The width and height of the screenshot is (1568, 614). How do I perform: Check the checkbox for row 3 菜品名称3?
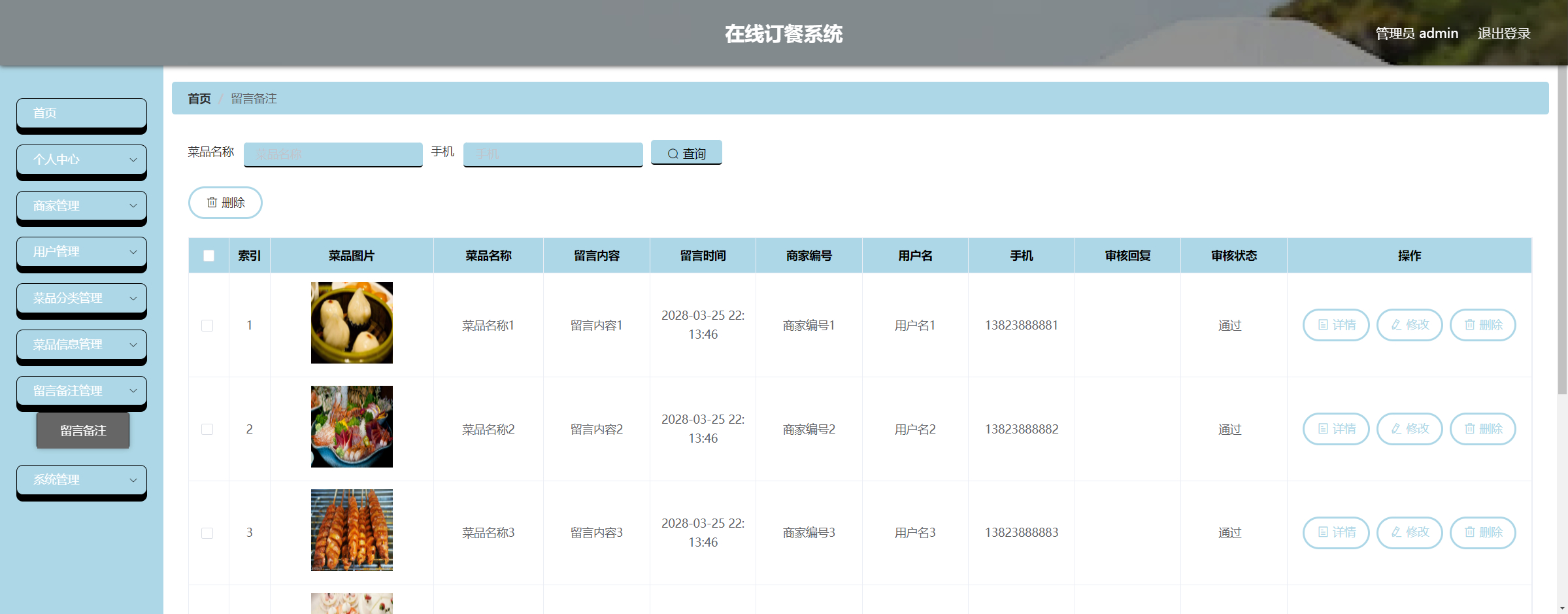coord(207,533)
